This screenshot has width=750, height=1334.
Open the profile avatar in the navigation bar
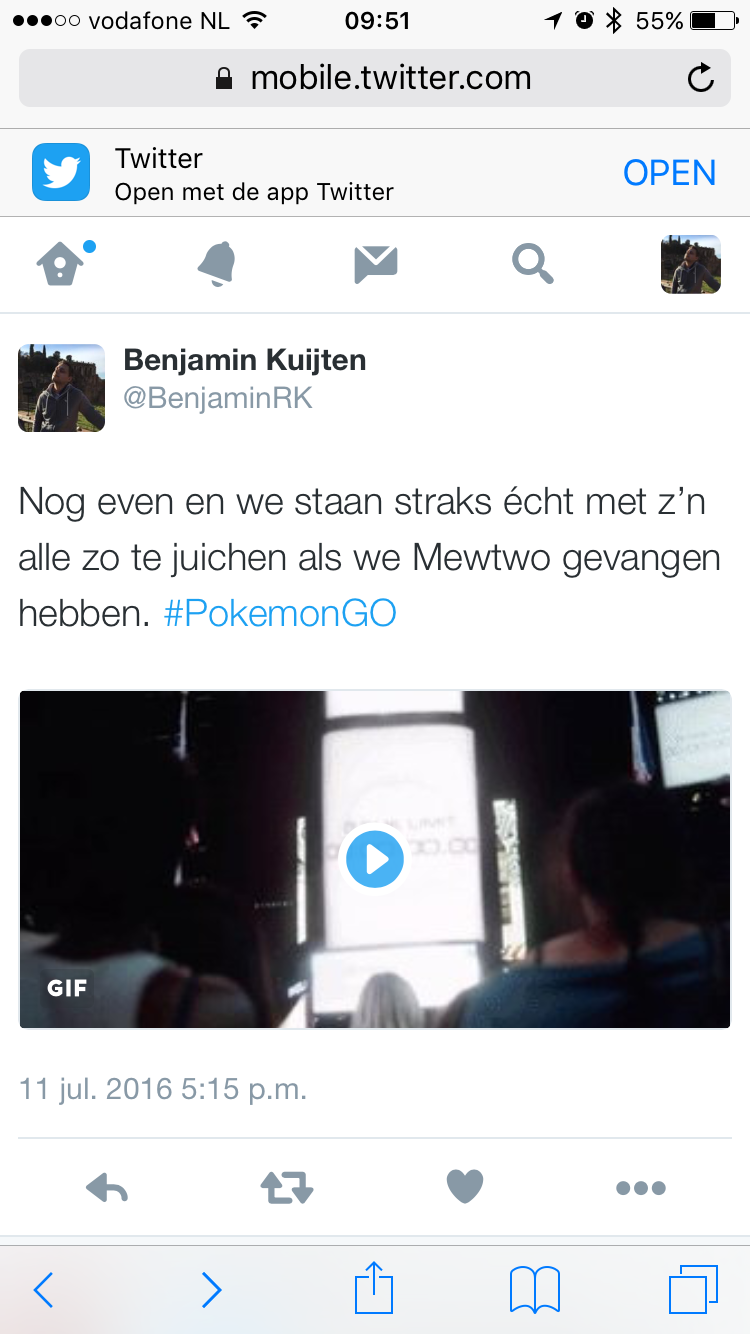click(x=691, y=264)
